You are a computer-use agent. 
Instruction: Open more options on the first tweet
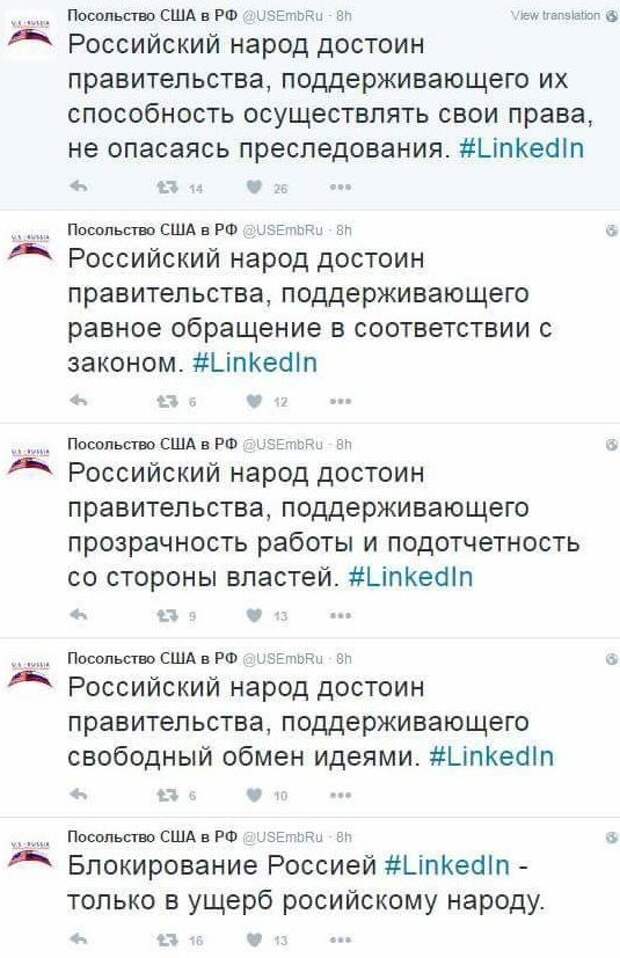coord(340,186)
